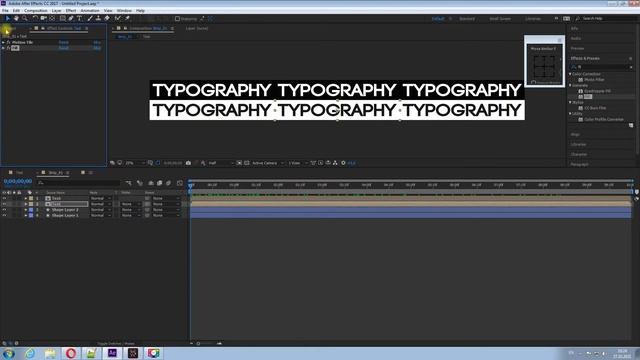
Task: Reset the Motion Tile effect
Action: tap(63, 42)
